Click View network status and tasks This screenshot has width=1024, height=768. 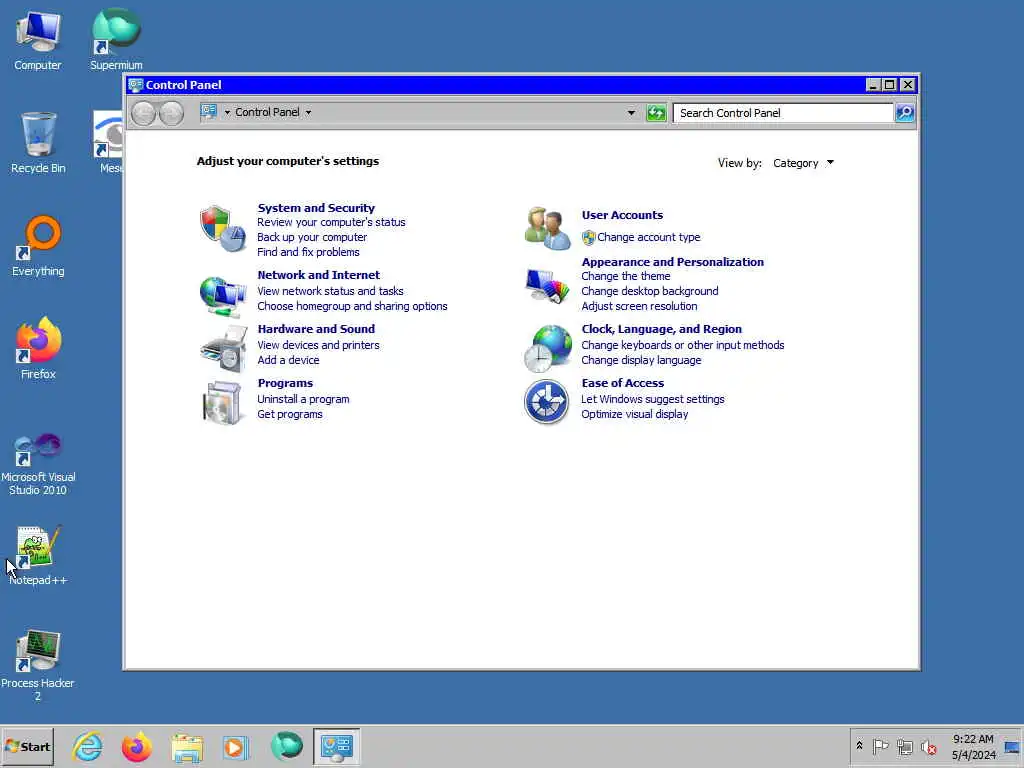(330, 291)
